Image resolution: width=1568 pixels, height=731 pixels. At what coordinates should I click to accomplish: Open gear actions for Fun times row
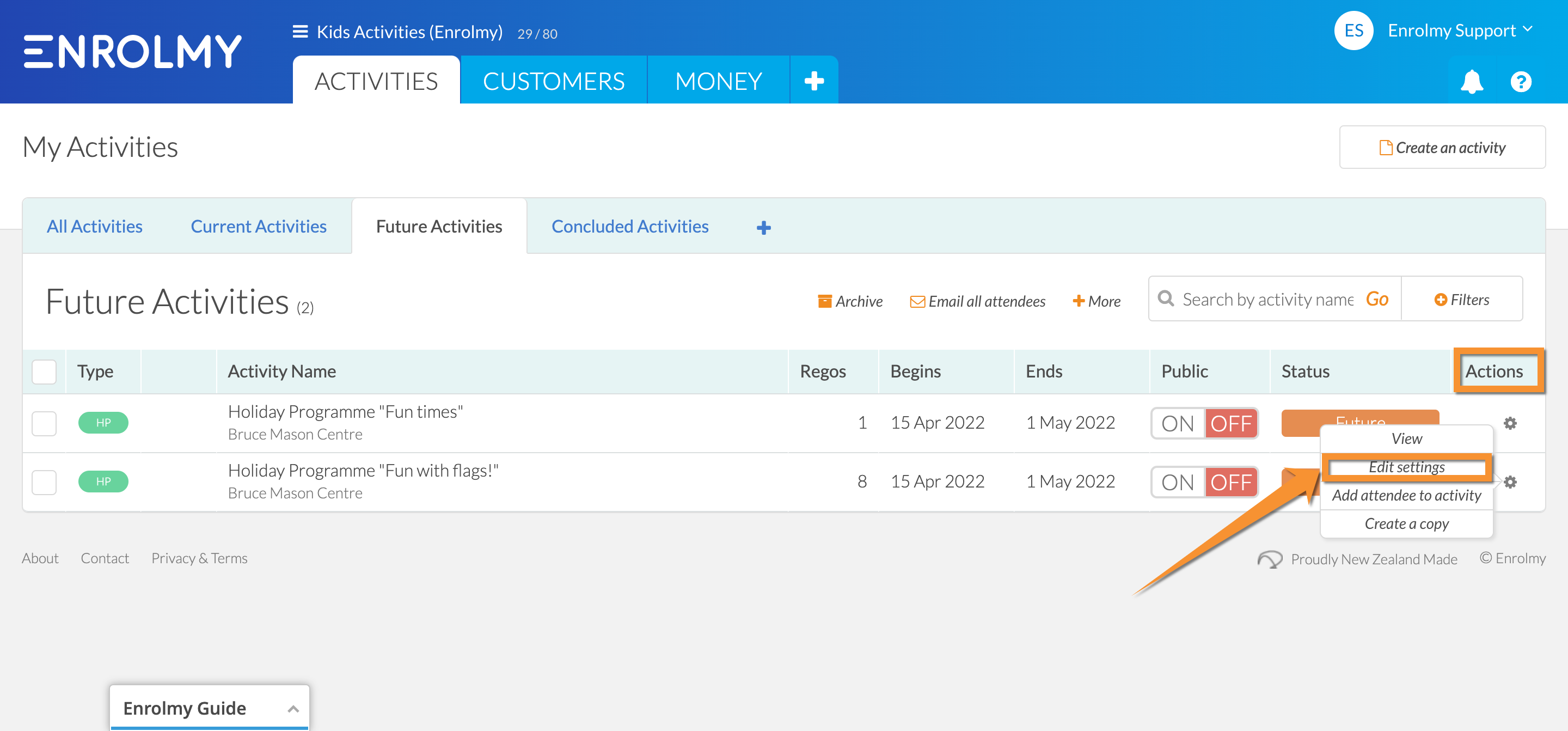pyautogui.click(x=1510, y=423)
